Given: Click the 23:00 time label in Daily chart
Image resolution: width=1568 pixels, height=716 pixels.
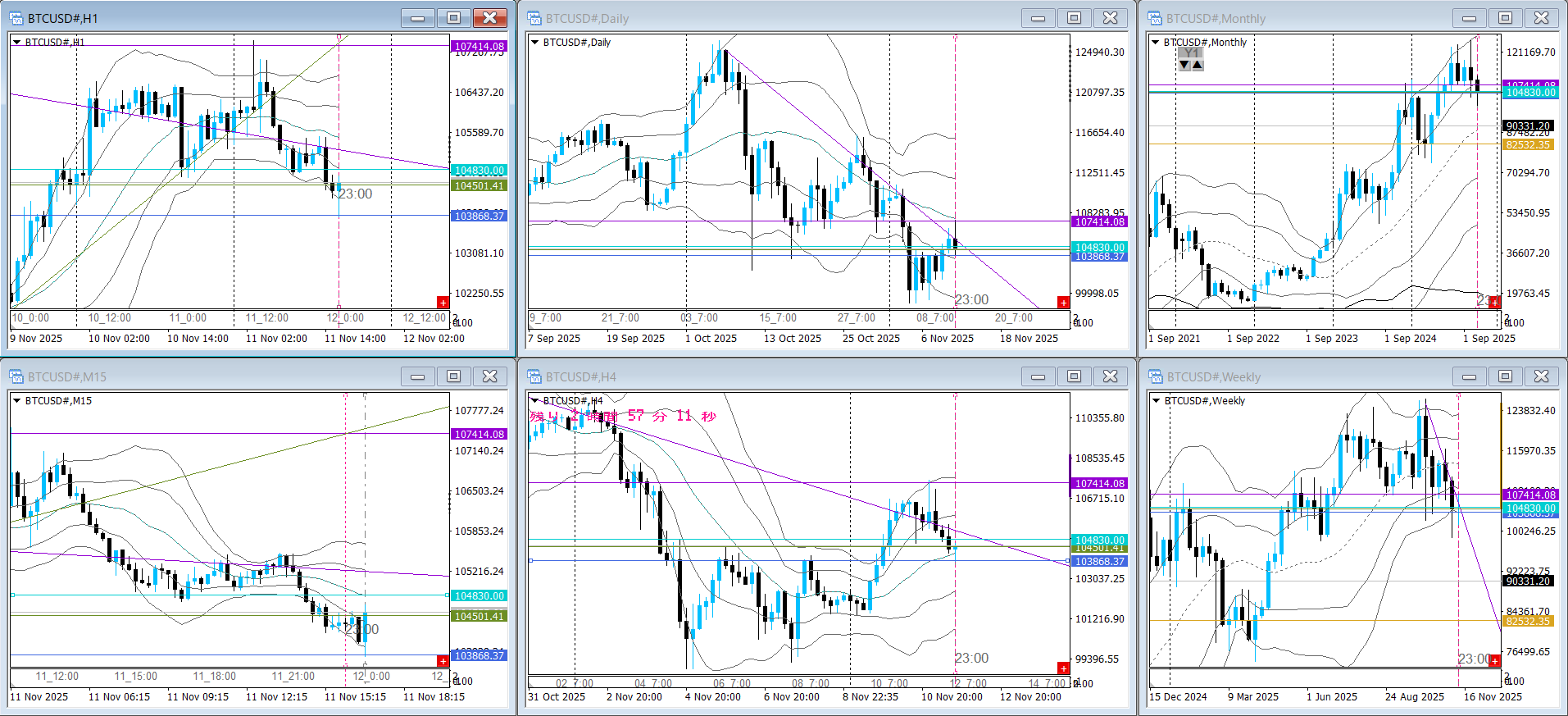Looking at the screenshot, I should click(972, 299).
